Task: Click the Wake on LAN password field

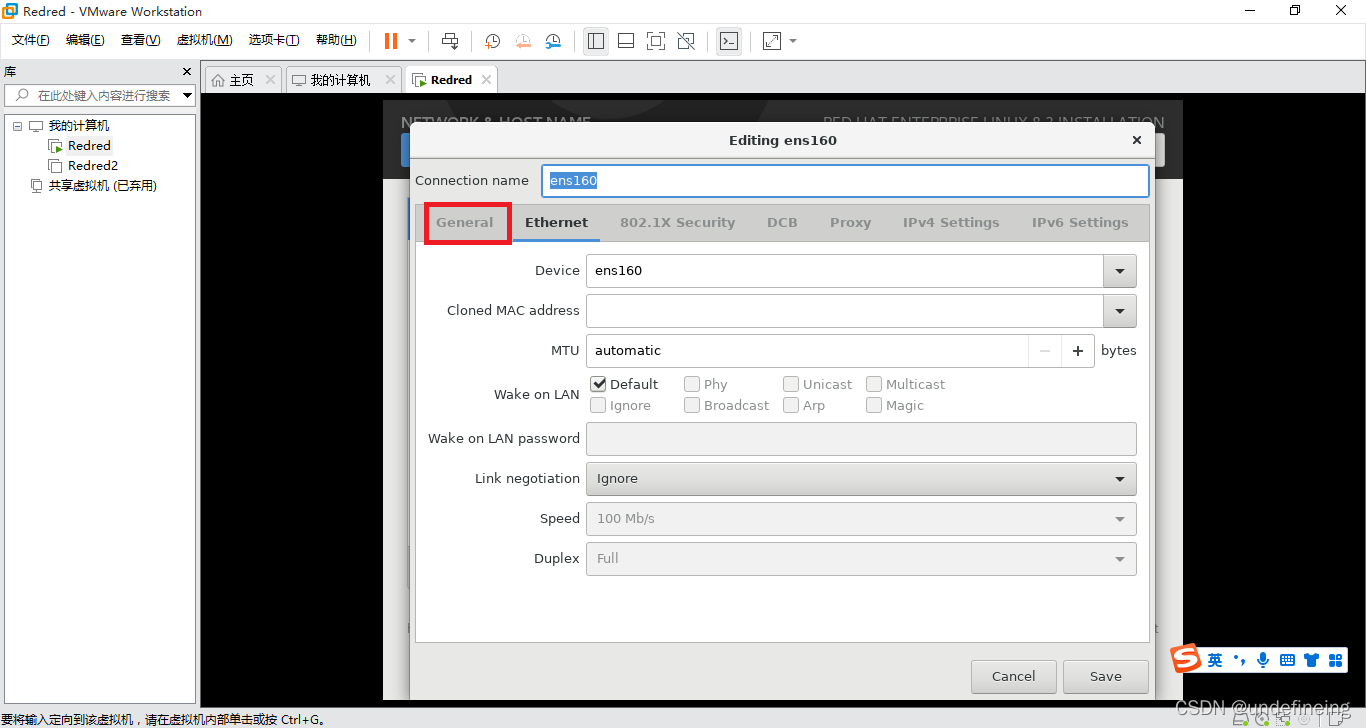Action: (861, 439)
